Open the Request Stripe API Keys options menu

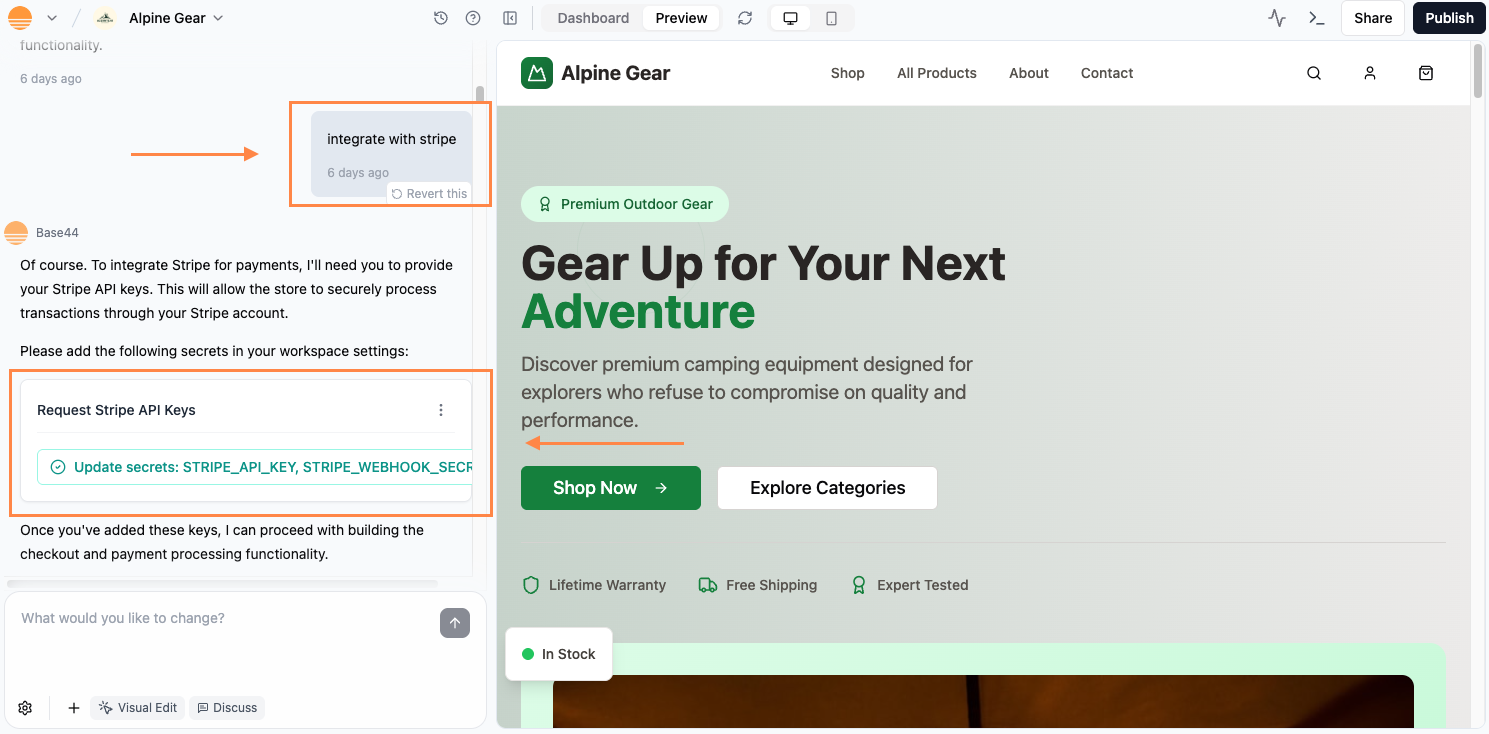(441, 410)
